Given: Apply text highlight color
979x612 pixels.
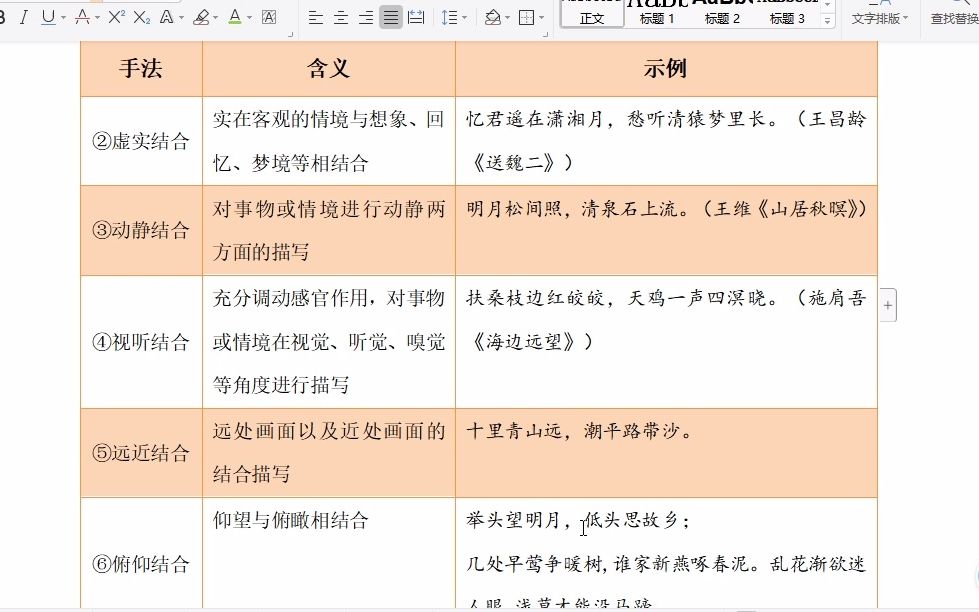Looking at the screenshot, I should (203, 17).
